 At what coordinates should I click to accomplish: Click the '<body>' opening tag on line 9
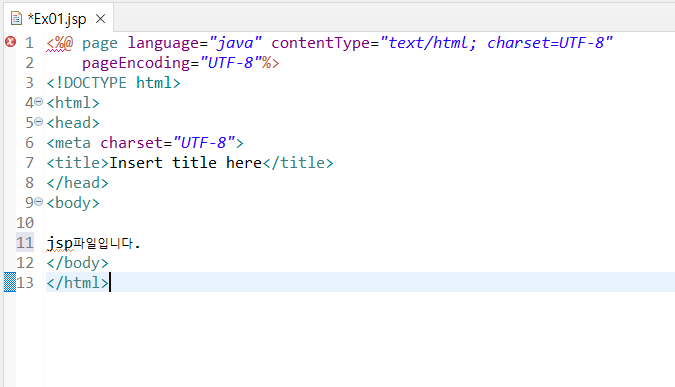pyautogui.click(x=73, y=203)
